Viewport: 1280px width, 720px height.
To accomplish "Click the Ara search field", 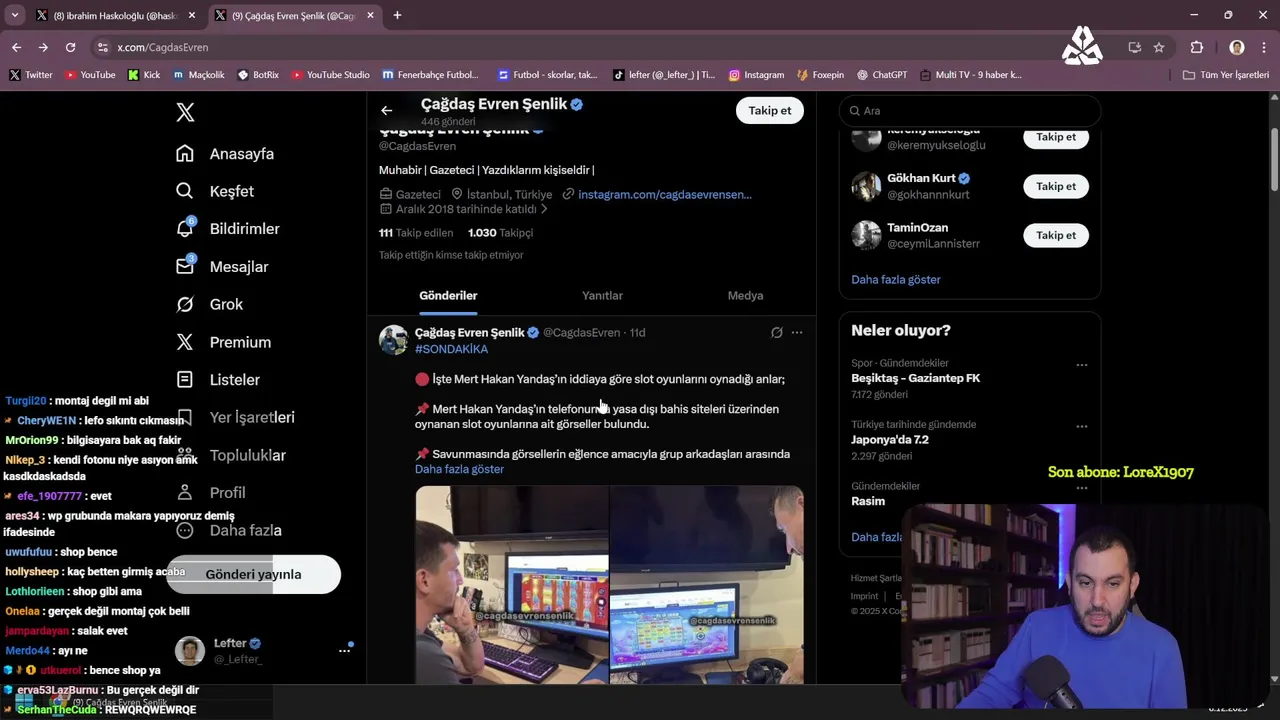I will point(970,111).
